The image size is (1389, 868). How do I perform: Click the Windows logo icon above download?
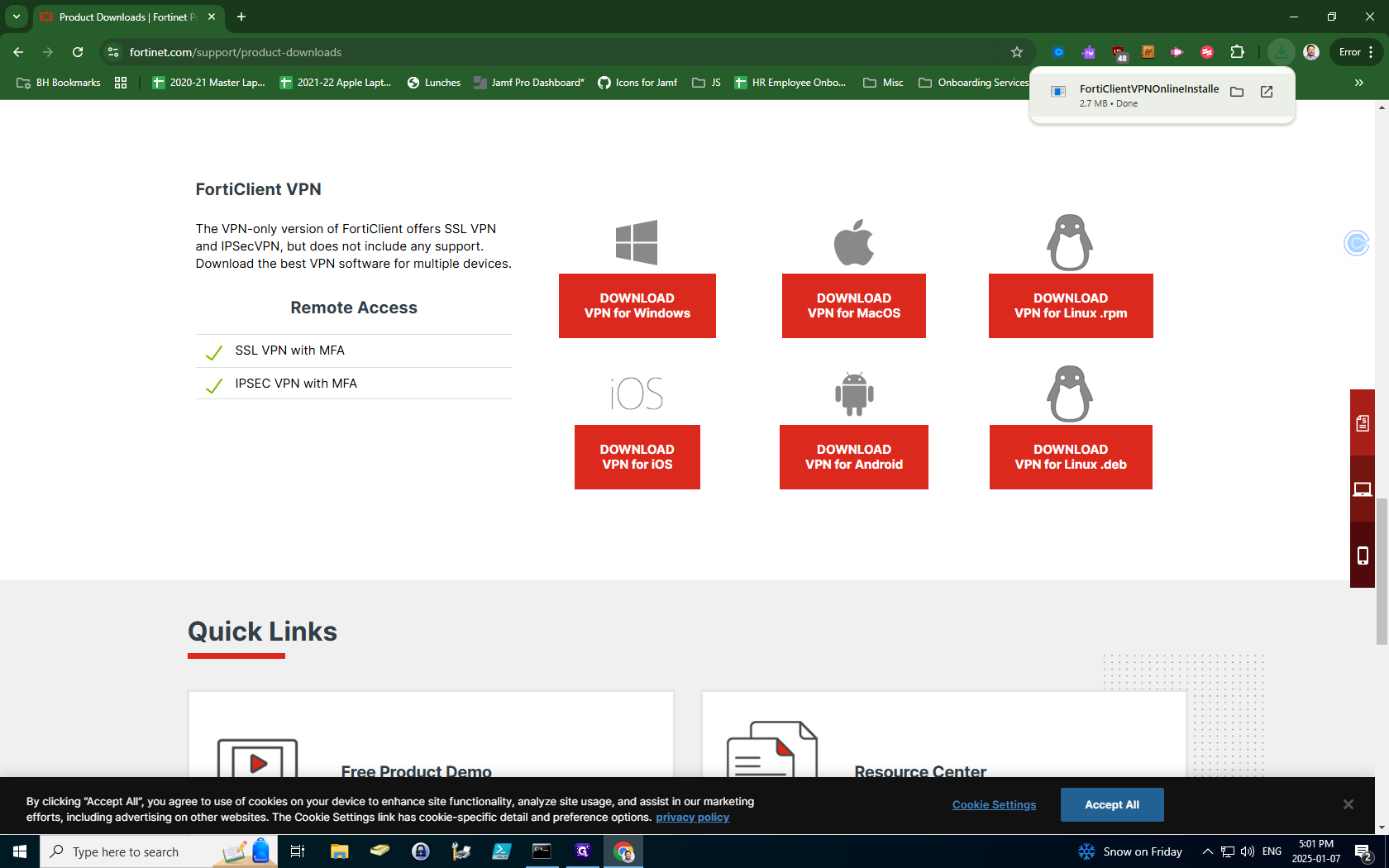tap(637, 242)
